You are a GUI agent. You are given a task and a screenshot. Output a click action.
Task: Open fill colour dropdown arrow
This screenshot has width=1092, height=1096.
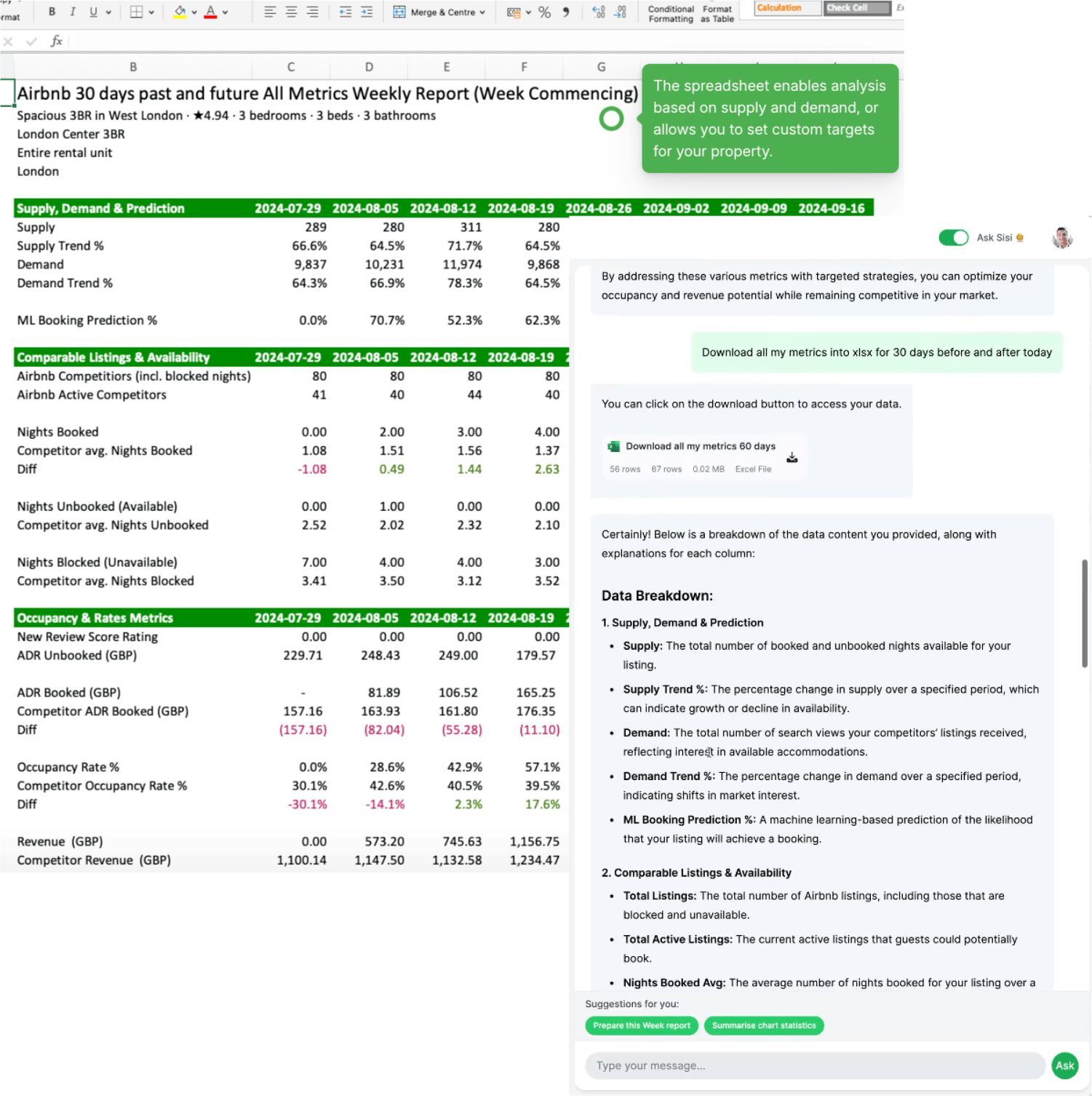pyautogui.click(x=194, y=12)
